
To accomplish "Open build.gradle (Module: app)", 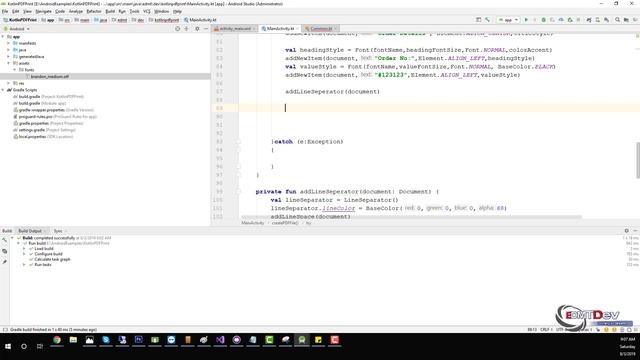I will tap(42, 103).
